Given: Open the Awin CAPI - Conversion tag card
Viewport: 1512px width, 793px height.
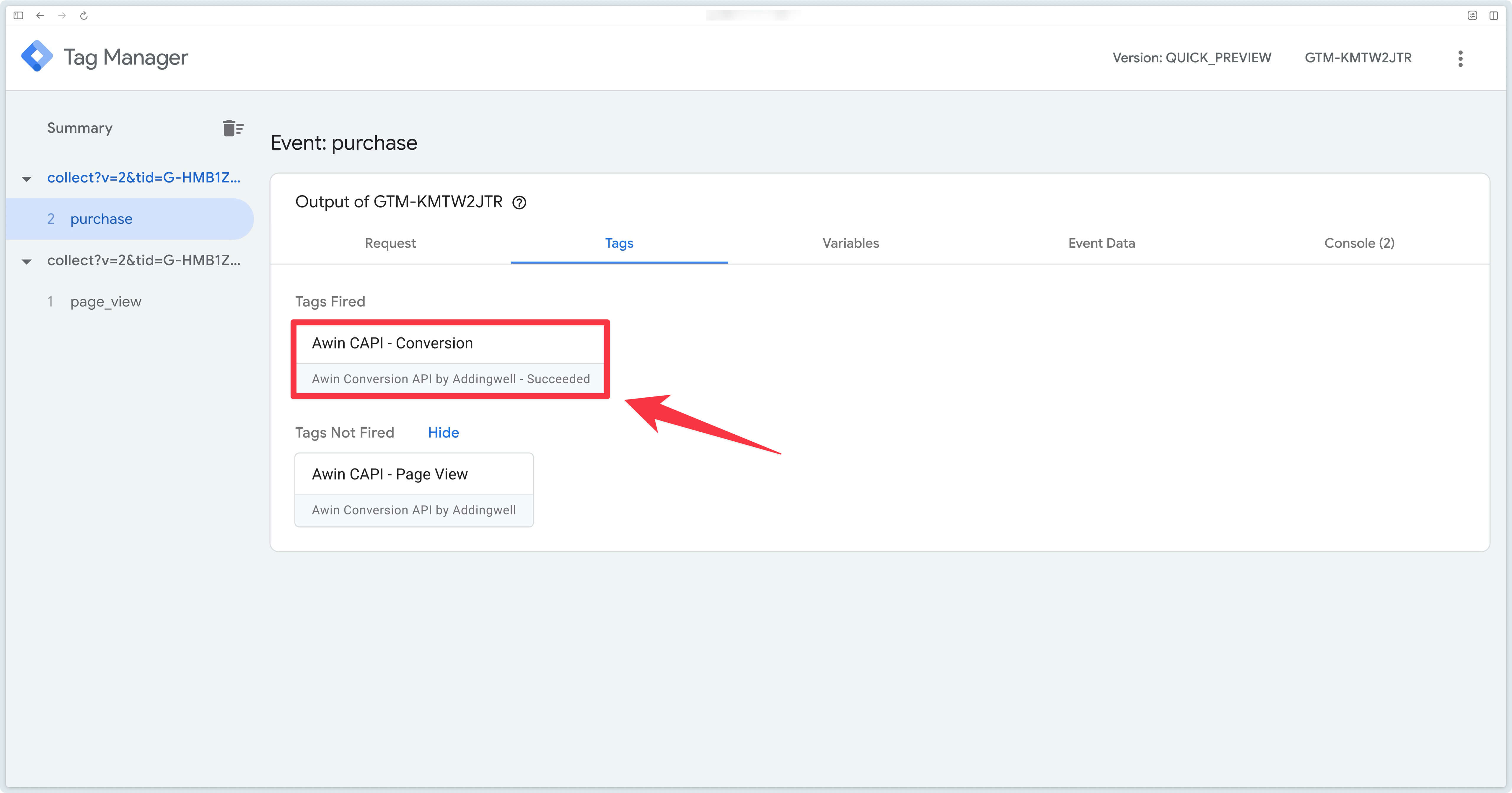Looking at the screenshot, I should point(450,359).
